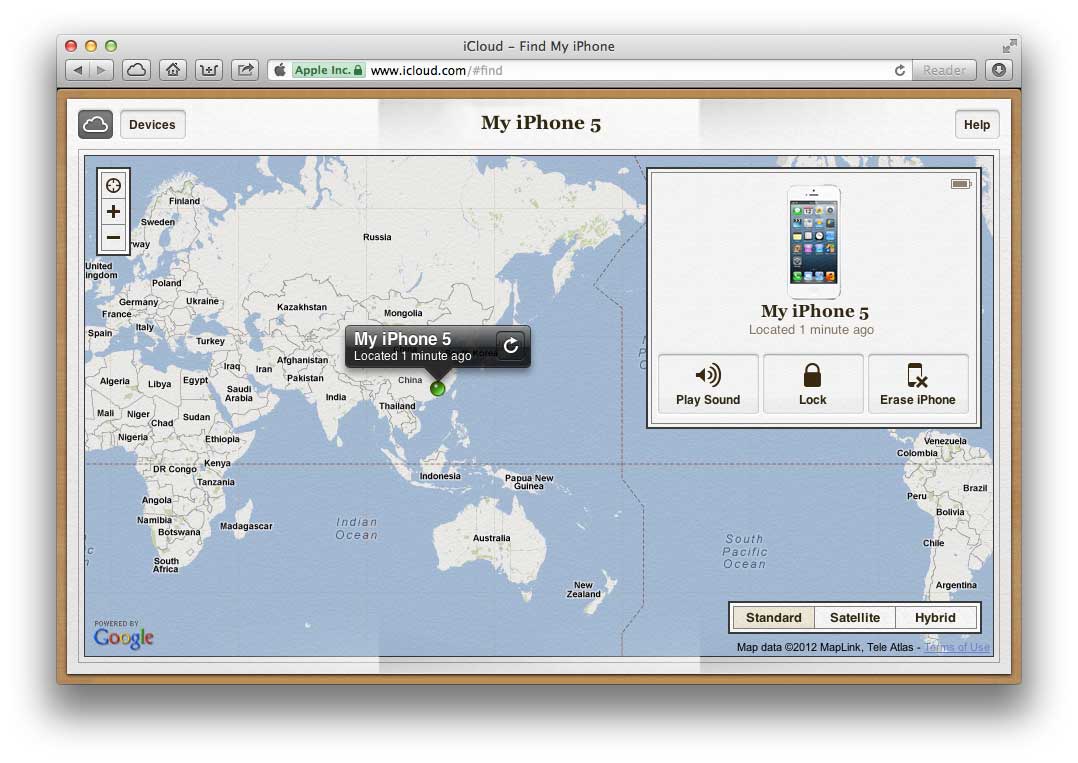Switch map to Satellite view

(x=855, y=617)
